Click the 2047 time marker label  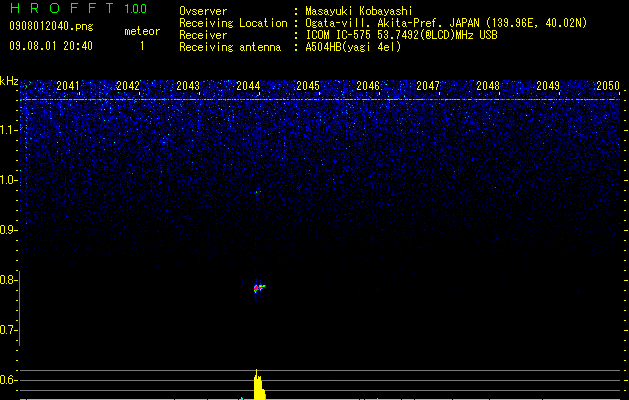pos(428,85)
